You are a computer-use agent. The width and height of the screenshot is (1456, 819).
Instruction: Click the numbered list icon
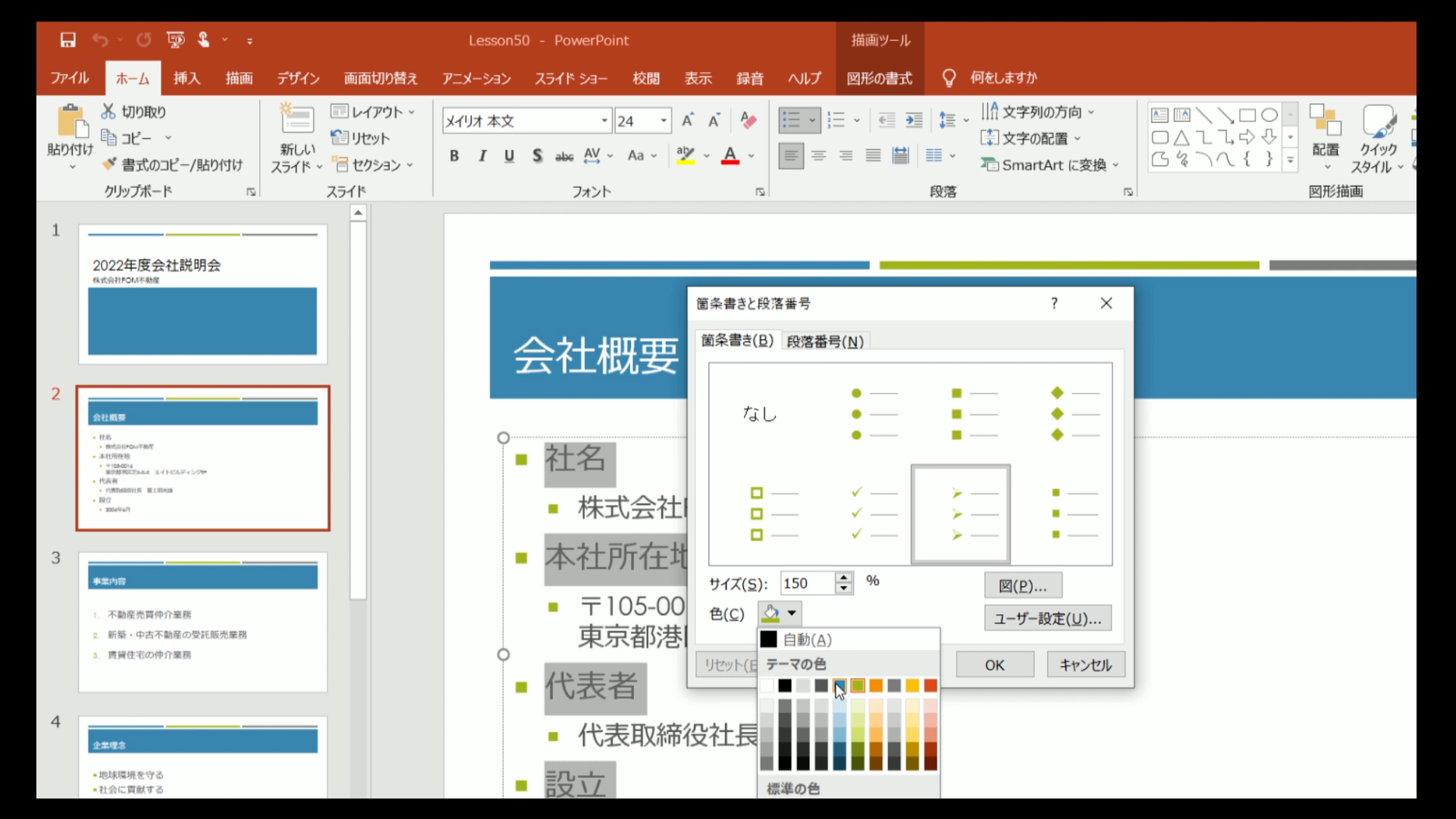coord(836,120)
